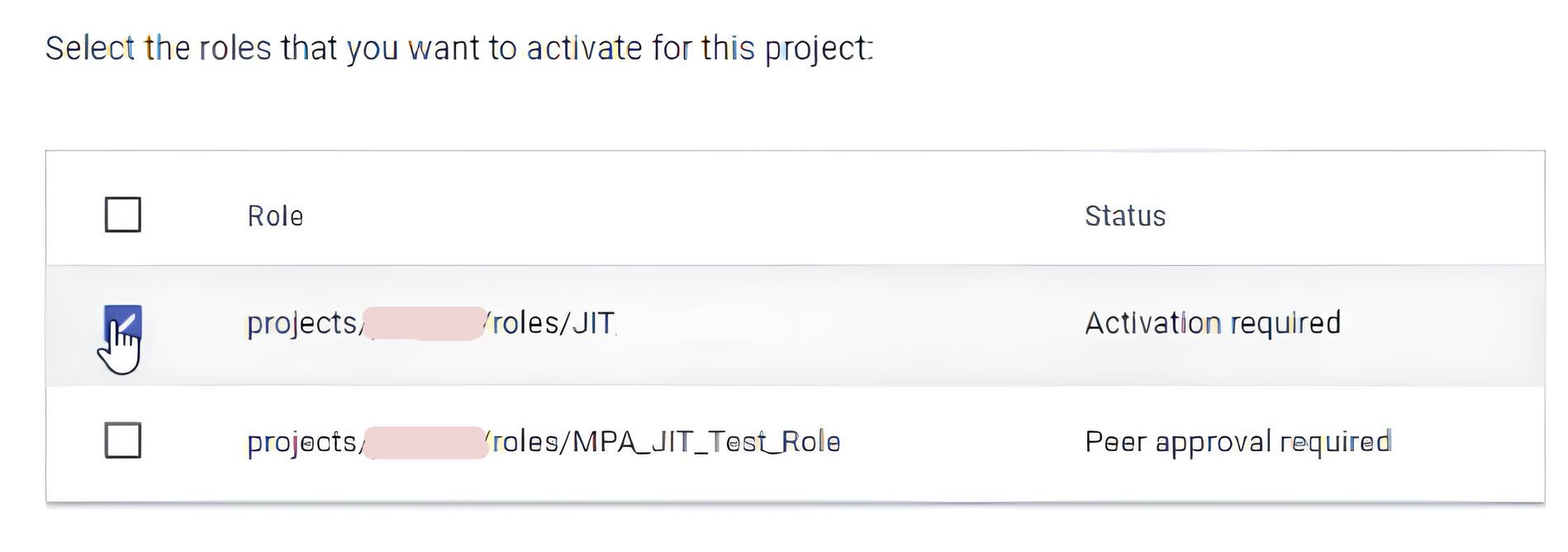Image resolution: width=1568 pixels, height=552 pixels.
Task: Click the redacted project ID in JIT row
Action: [x=424, y=323]
